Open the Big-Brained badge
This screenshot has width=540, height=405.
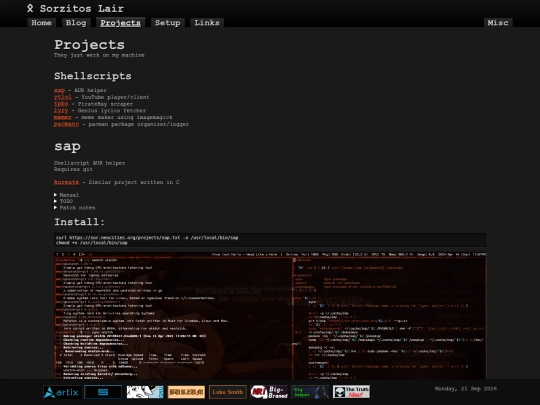pyautogui.click(x=269, y=392)
